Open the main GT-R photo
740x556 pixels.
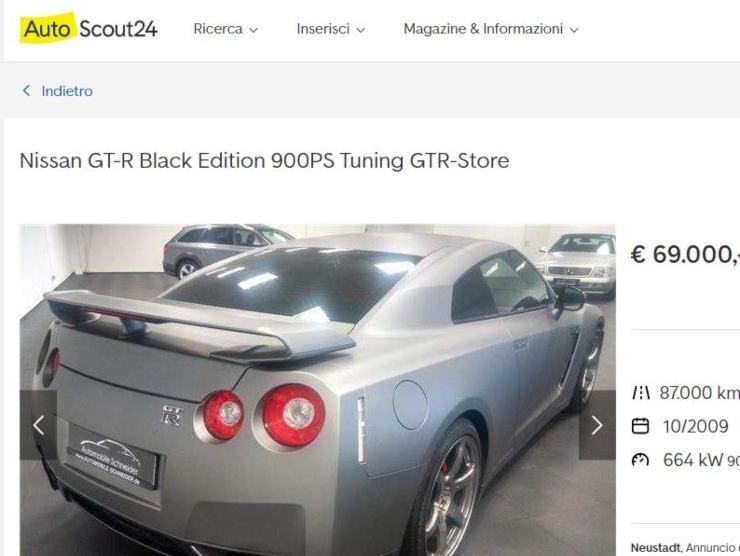point(318,390)
